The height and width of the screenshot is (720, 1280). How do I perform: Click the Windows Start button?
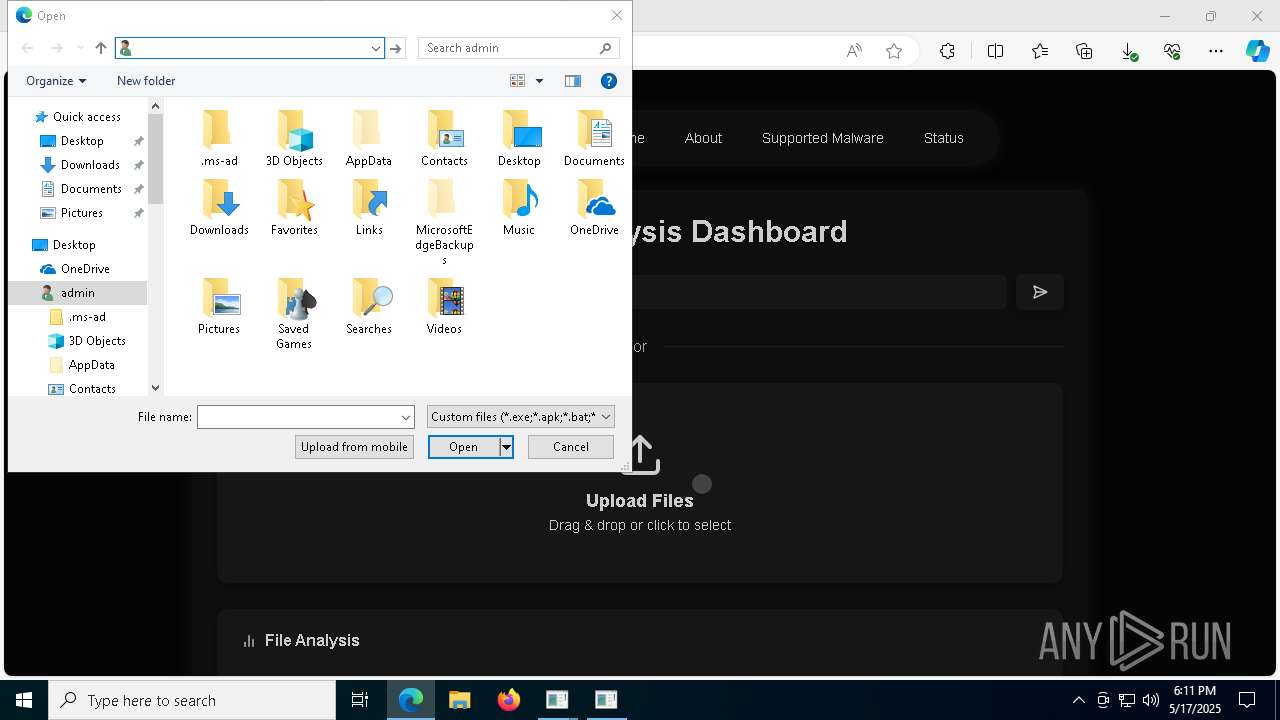(x=24, y=700)
